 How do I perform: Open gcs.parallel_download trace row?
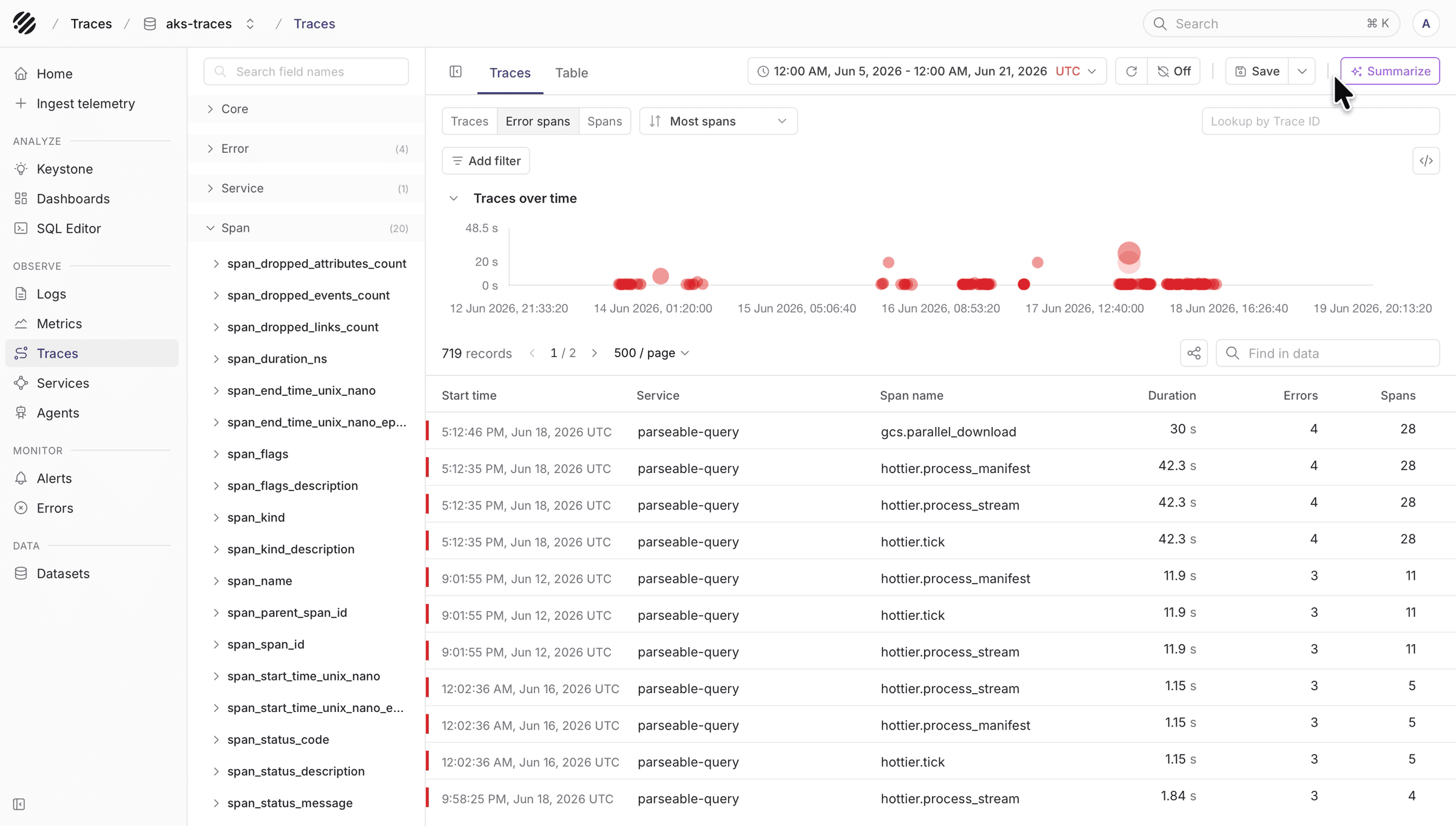(941, 431)
